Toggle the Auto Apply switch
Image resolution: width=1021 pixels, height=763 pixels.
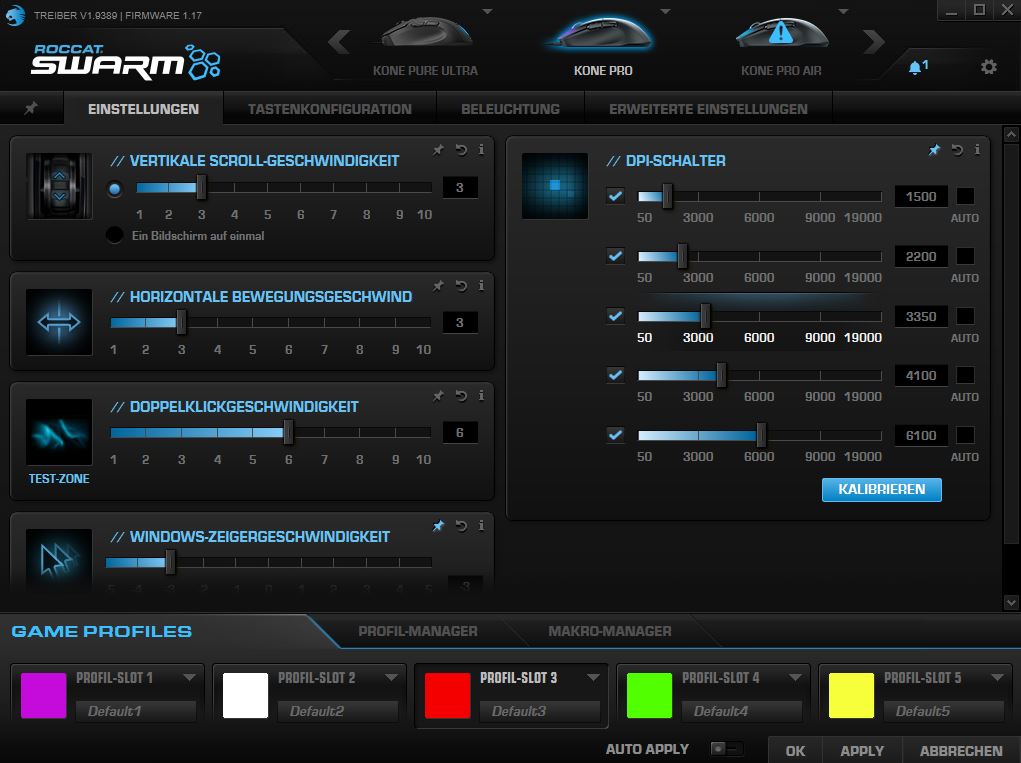[726, 749]
